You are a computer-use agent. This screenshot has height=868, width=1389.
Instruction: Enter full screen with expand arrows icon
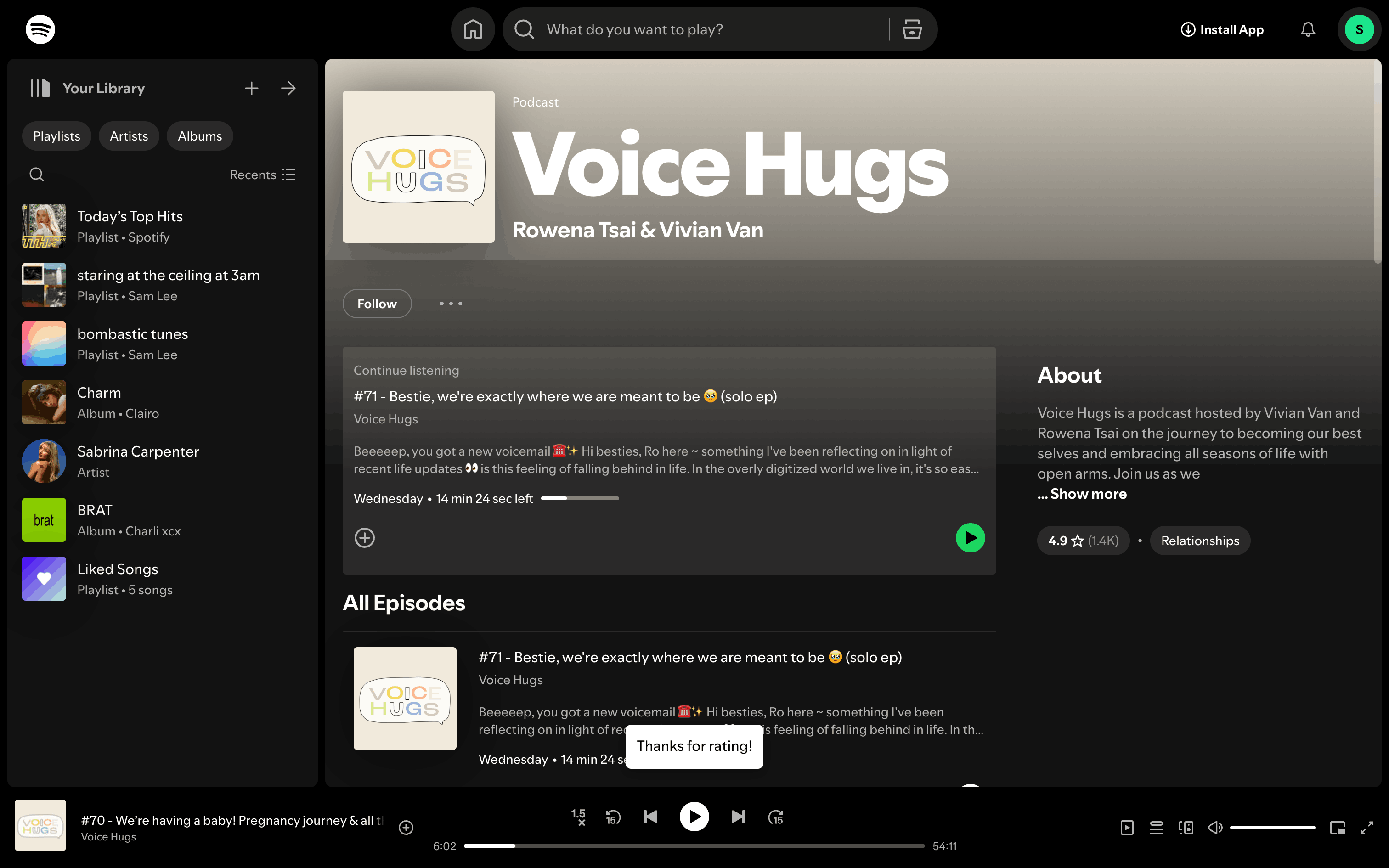1367,827
